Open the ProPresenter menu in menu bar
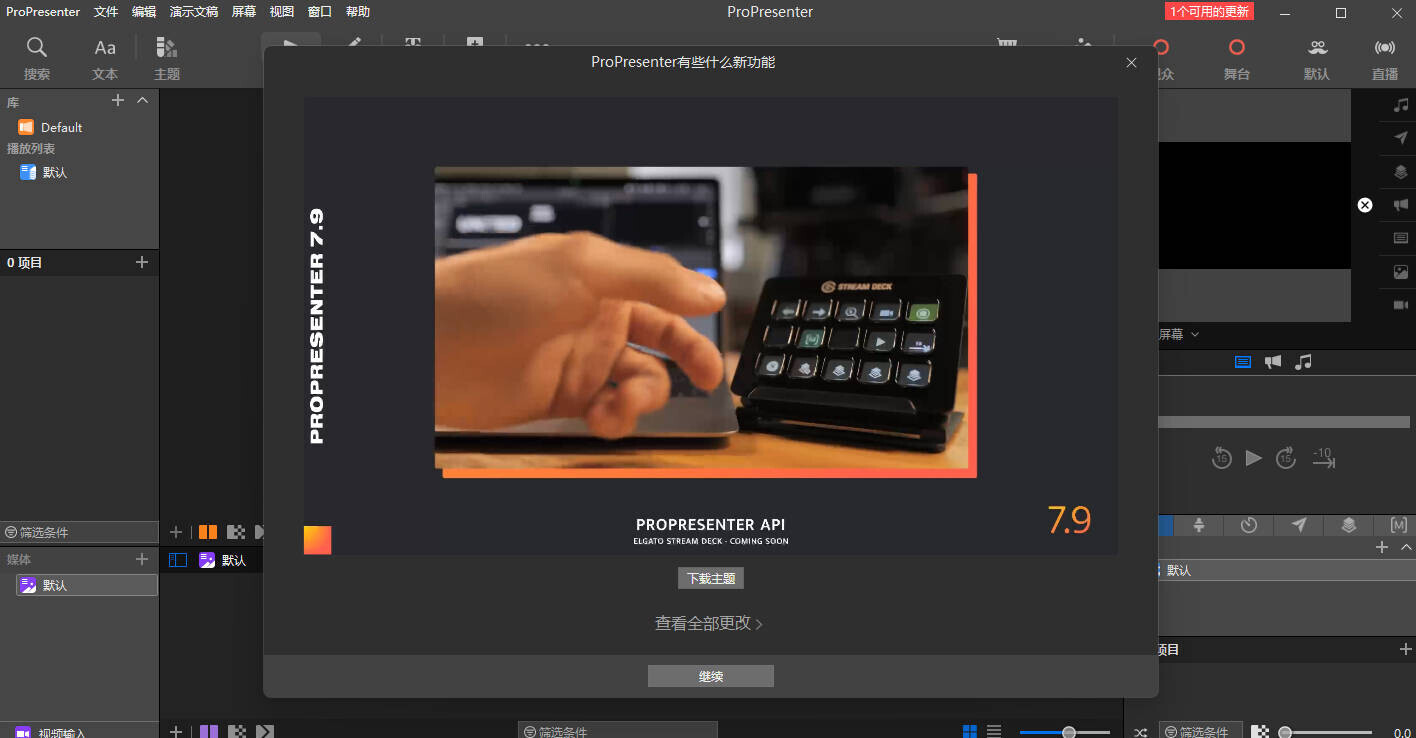Image resolution: width=1416 pixels, height=738 pixels. (43, 12)
